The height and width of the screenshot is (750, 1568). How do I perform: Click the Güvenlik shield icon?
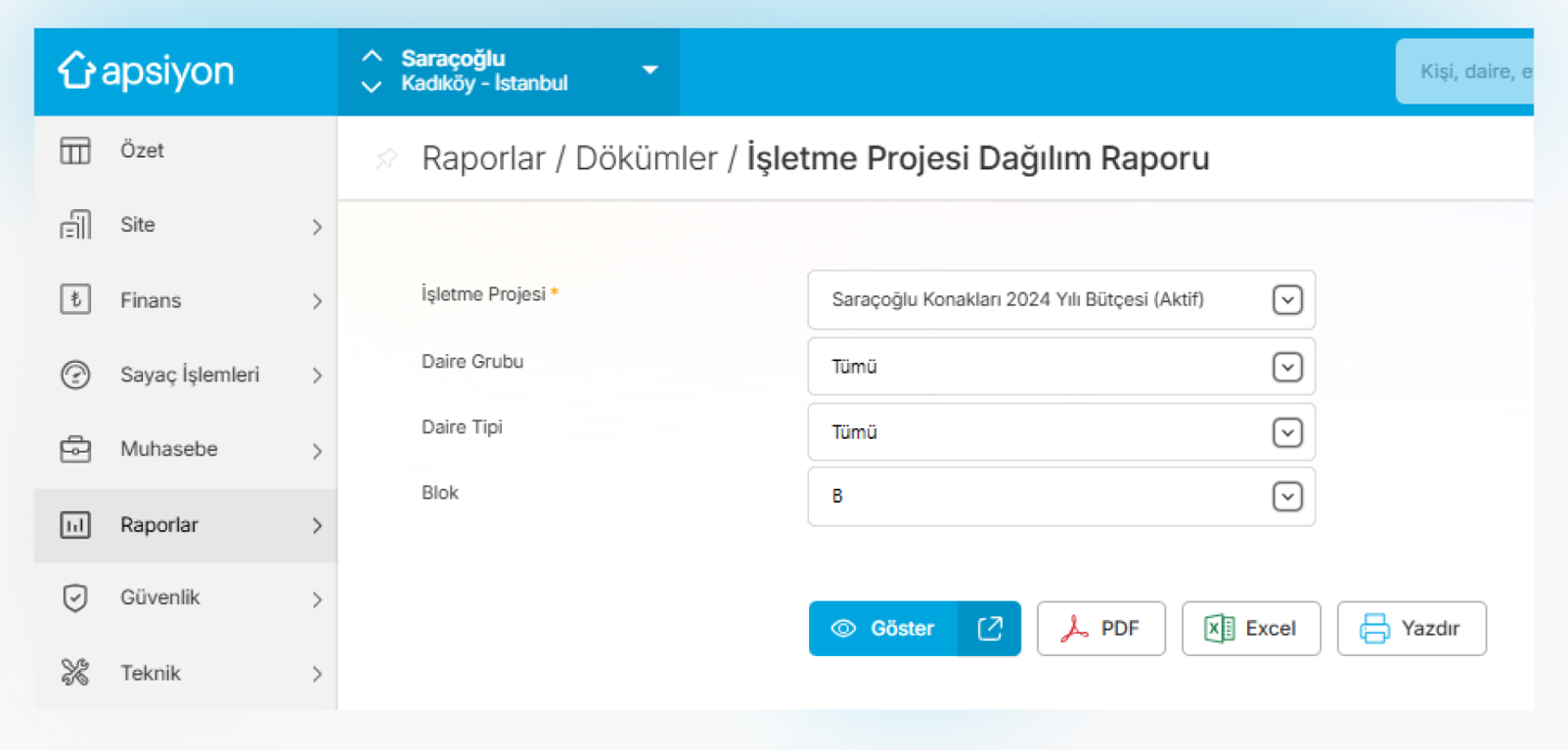point(75,597)
